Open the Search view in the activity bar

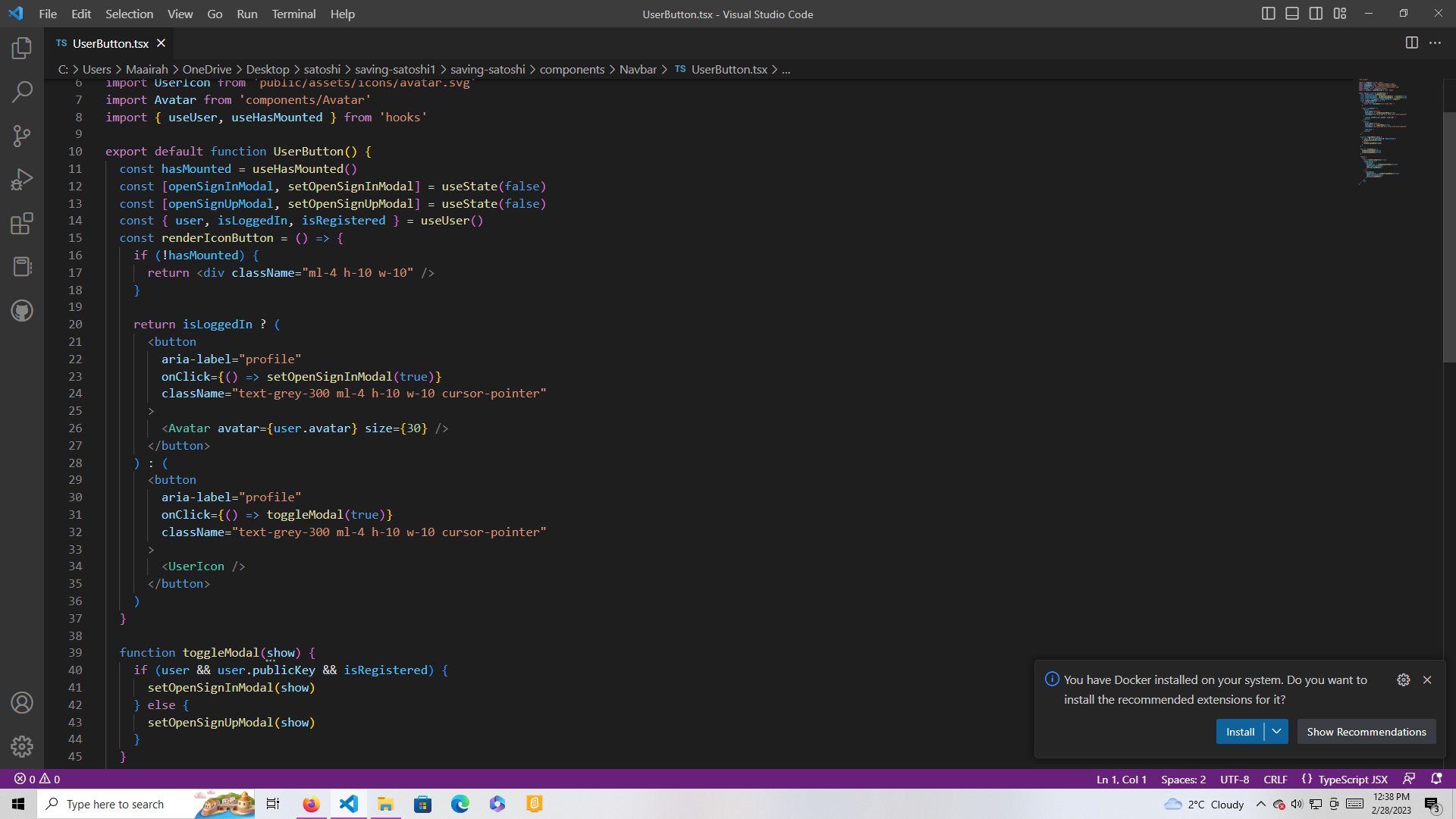click(x=22, y=91)
